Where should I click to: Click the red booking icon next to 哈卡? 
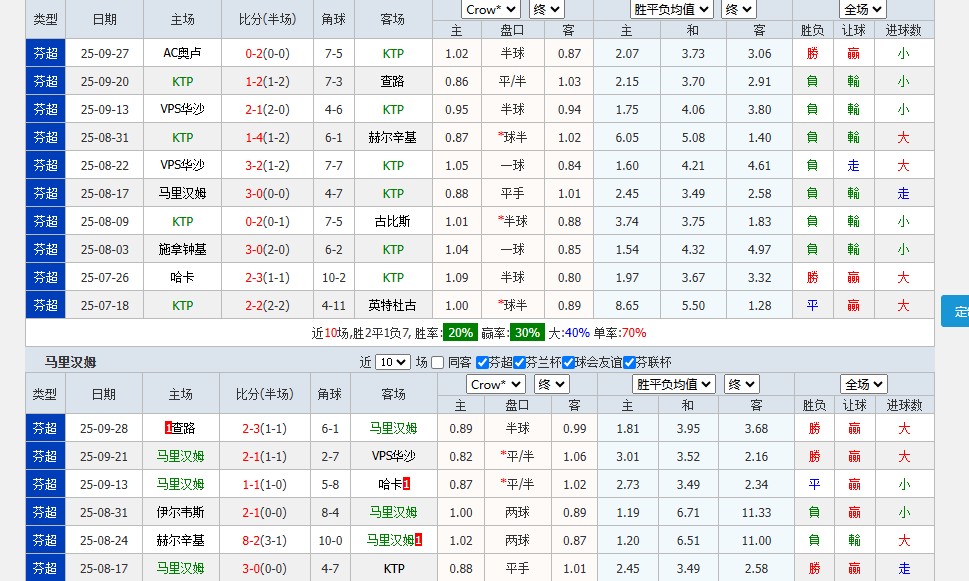(404, 484)
